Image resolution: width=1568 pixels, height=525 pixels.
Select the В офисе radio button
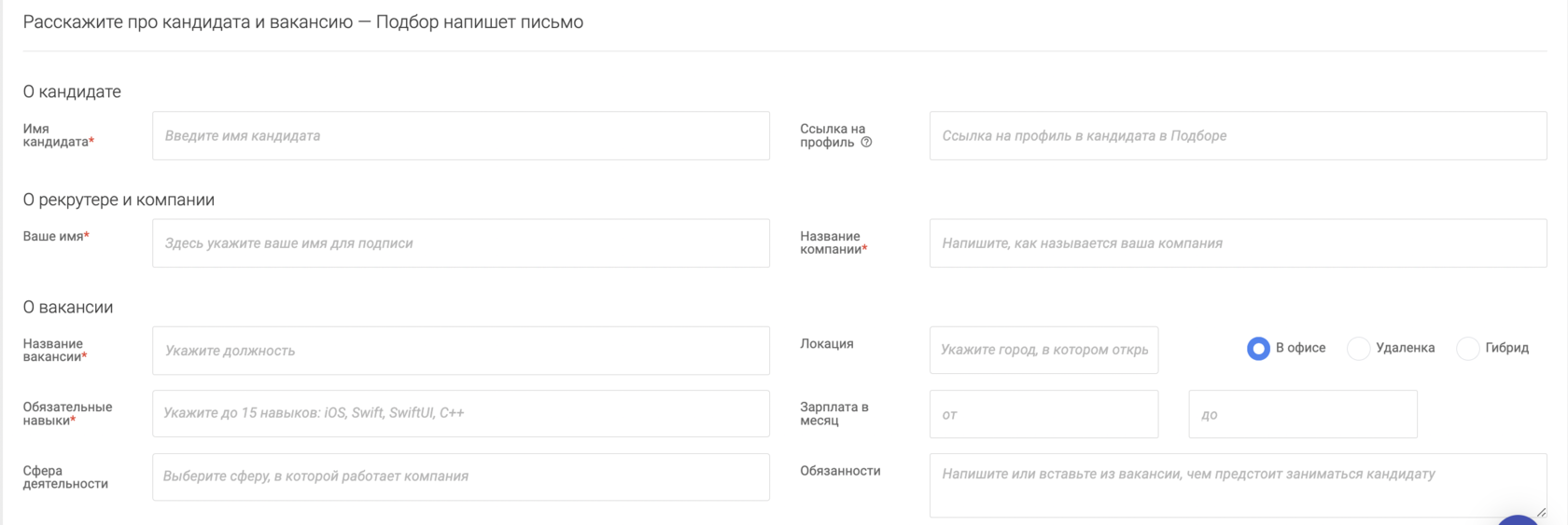tap(1258, 349)
